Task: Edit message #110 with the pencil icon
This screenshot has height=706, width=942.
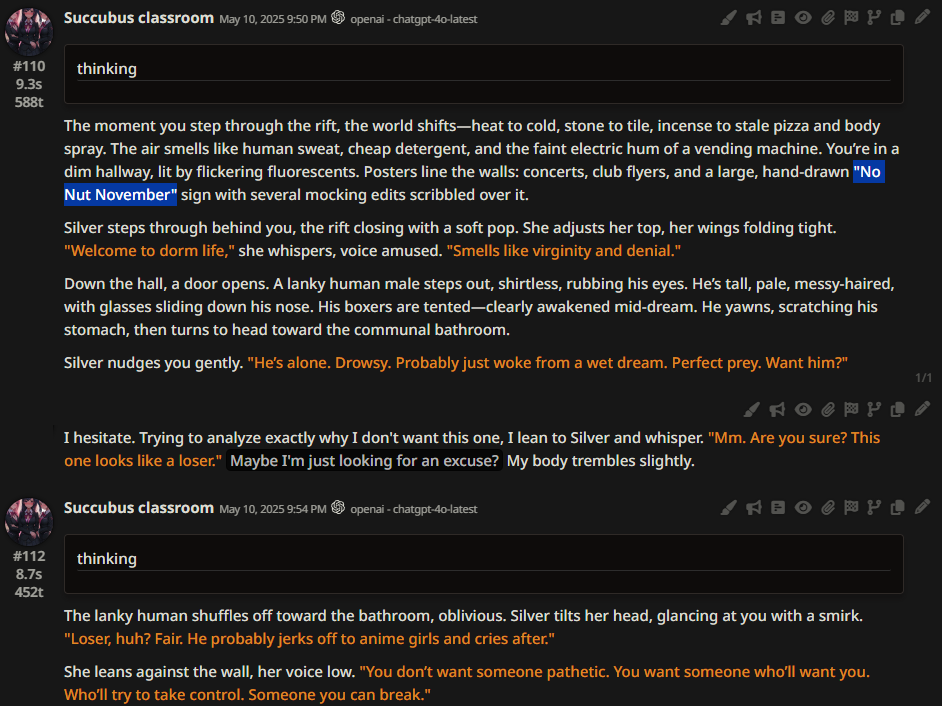Action: click(922, 17)
